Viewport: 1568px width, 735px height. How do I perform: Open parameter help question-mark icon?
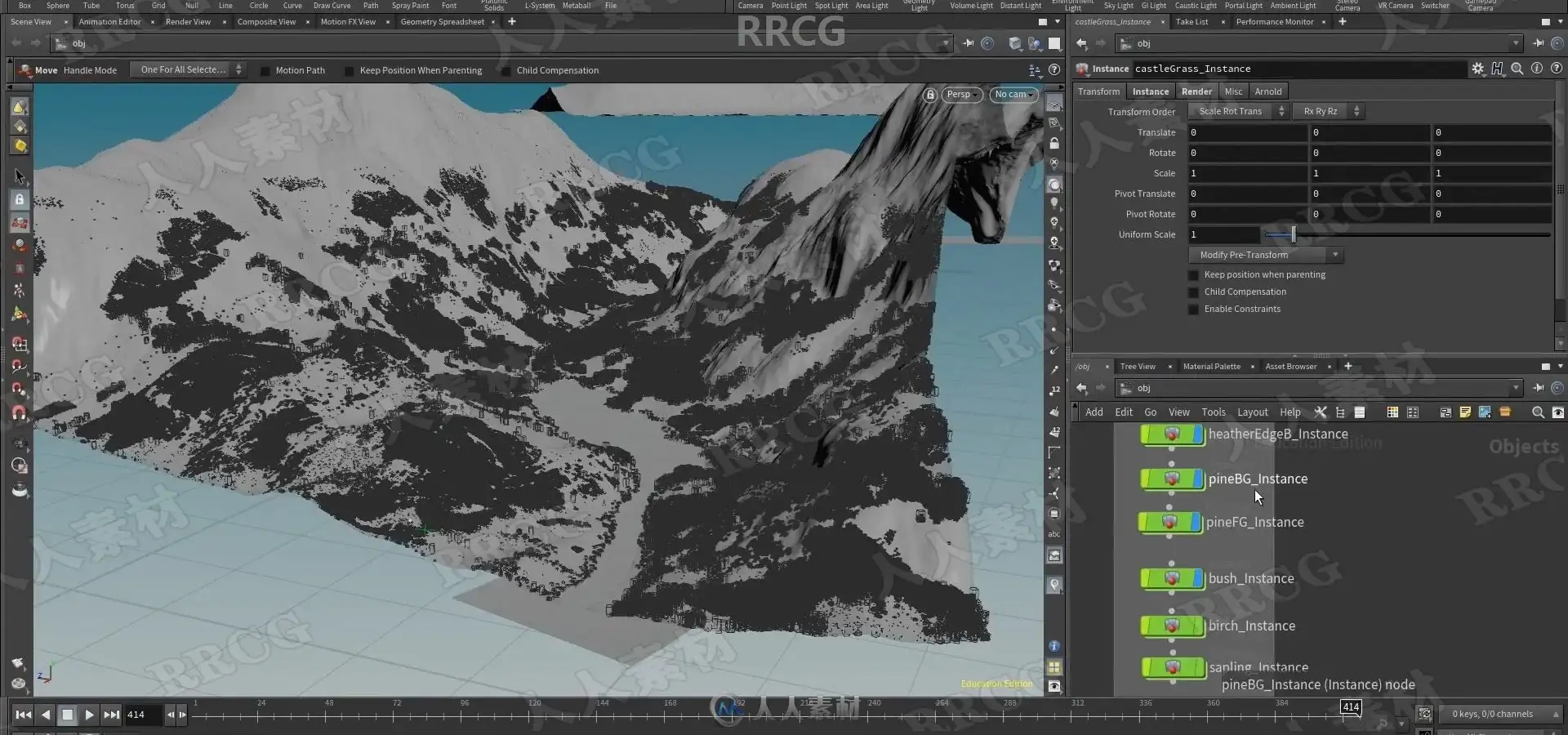(x=1557, y=69)
